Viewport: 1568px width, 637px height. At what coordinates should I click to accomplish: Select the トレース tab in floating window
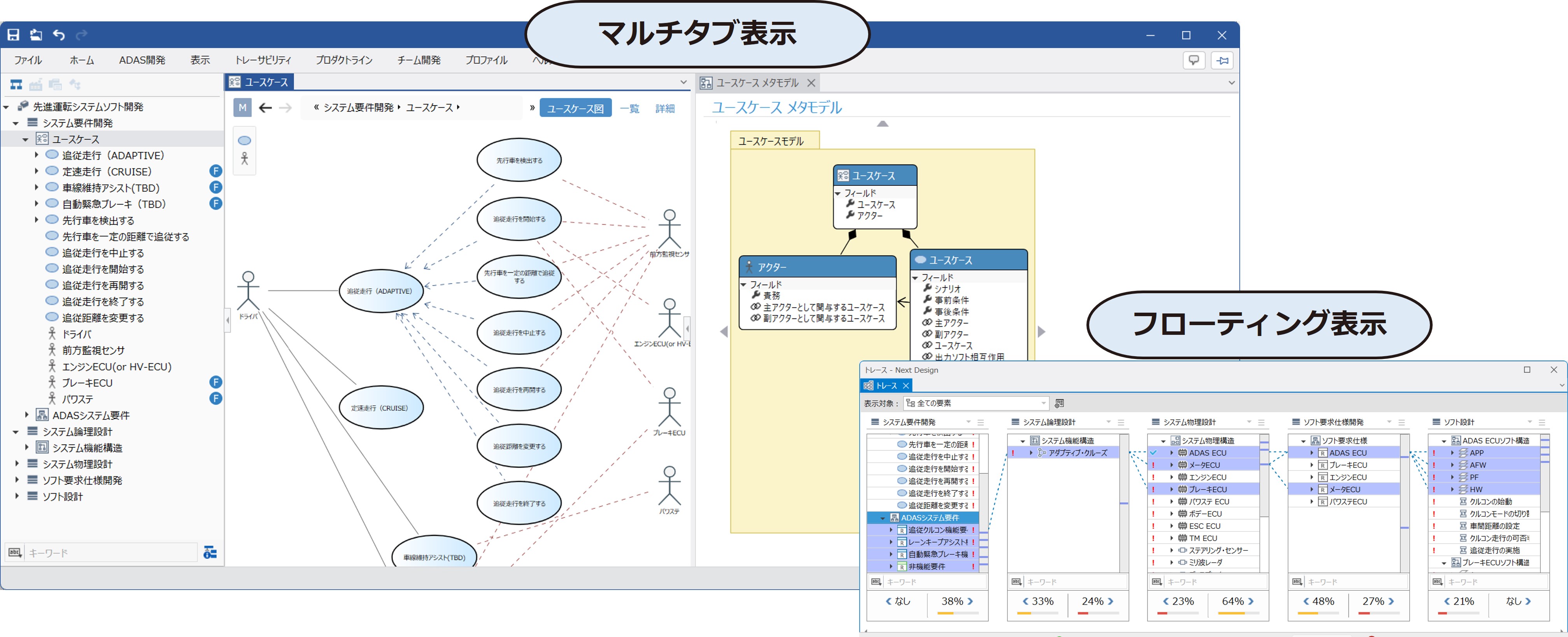click(x=886, y=386)
